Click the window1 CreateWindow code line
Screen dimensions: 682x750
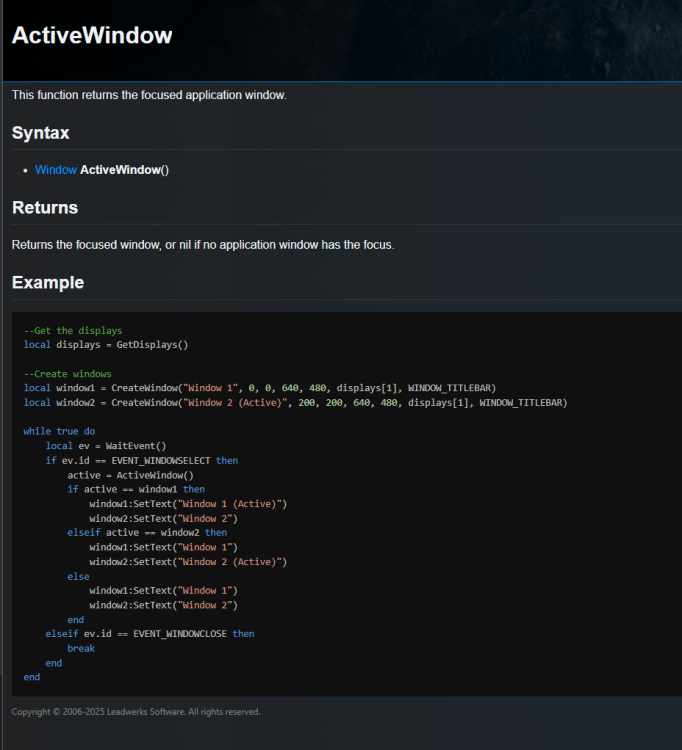tap(260, 388)
